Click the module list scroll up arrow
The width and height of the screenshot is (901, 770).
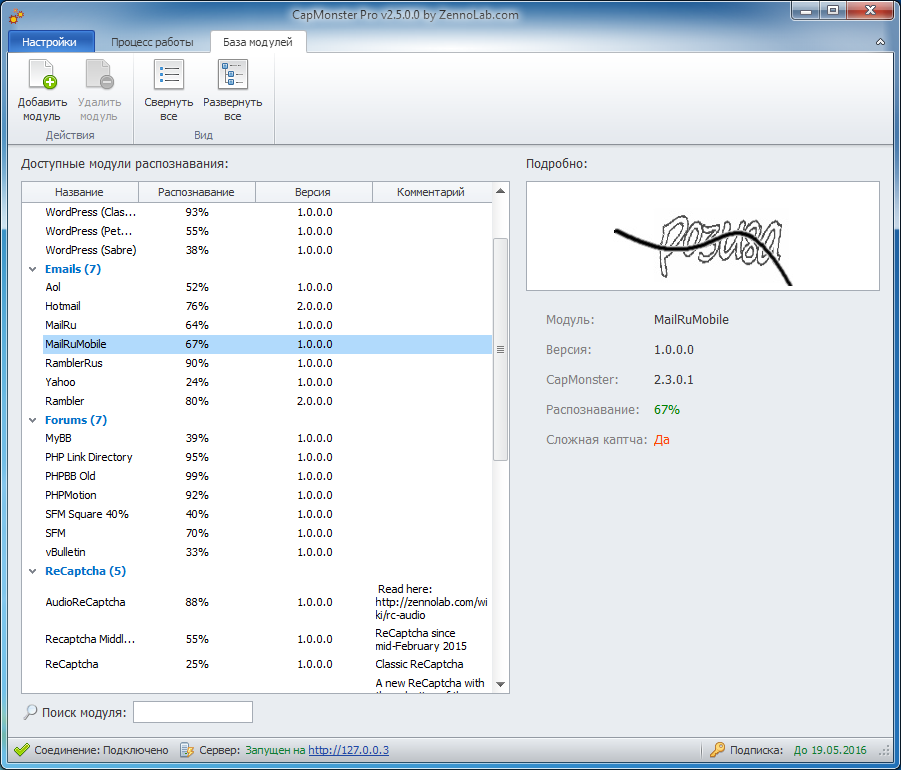pos(500,191)
